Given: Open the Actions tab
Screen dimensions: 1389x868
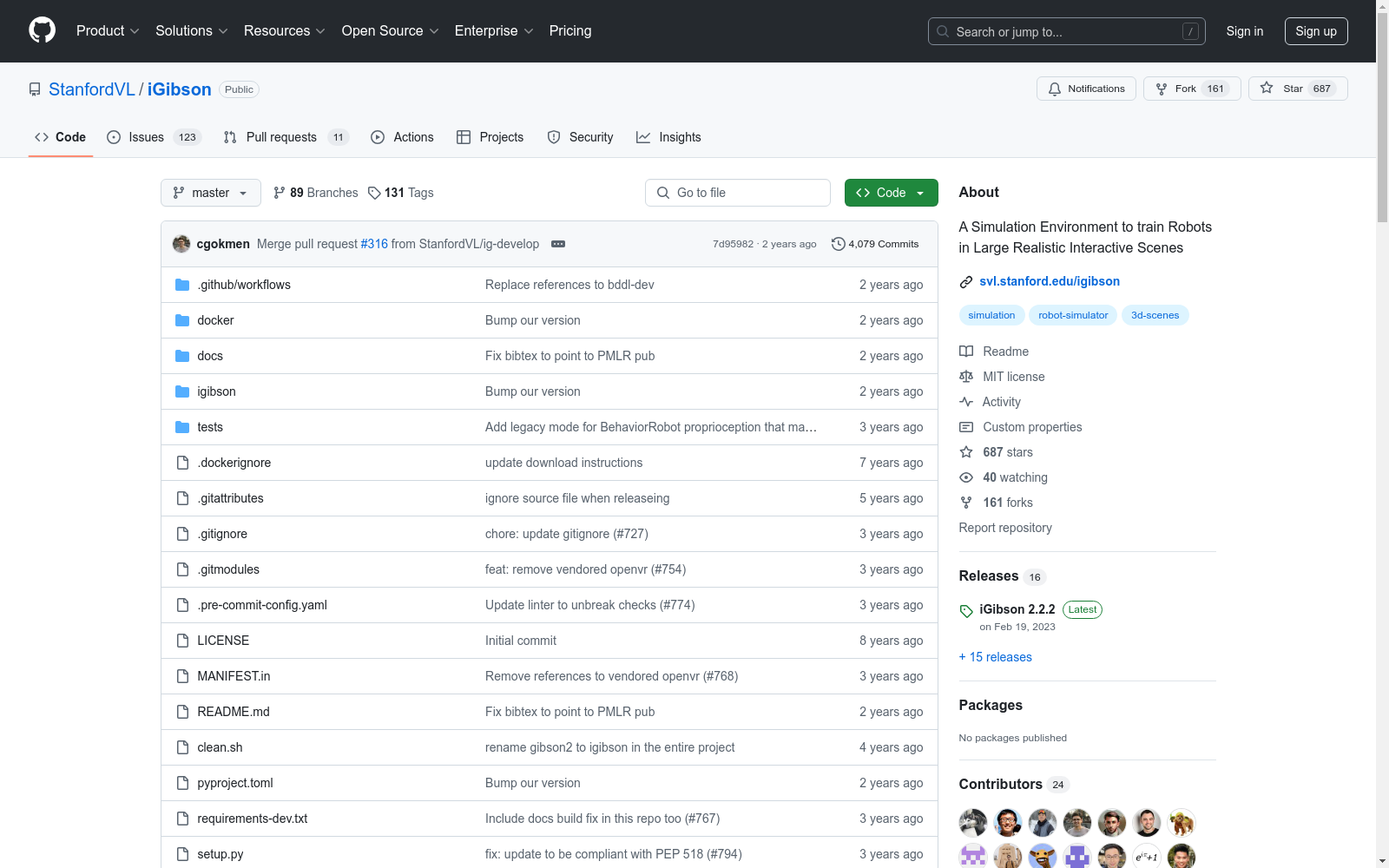Looking at the screenshot, I should pyautogui.click(x=402, y=137).
